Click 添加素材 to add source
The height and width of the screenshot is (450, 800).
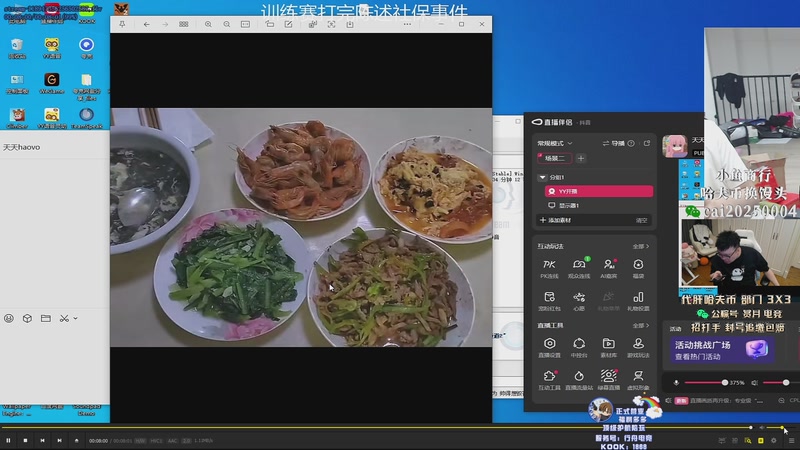[x=555, y=220]
